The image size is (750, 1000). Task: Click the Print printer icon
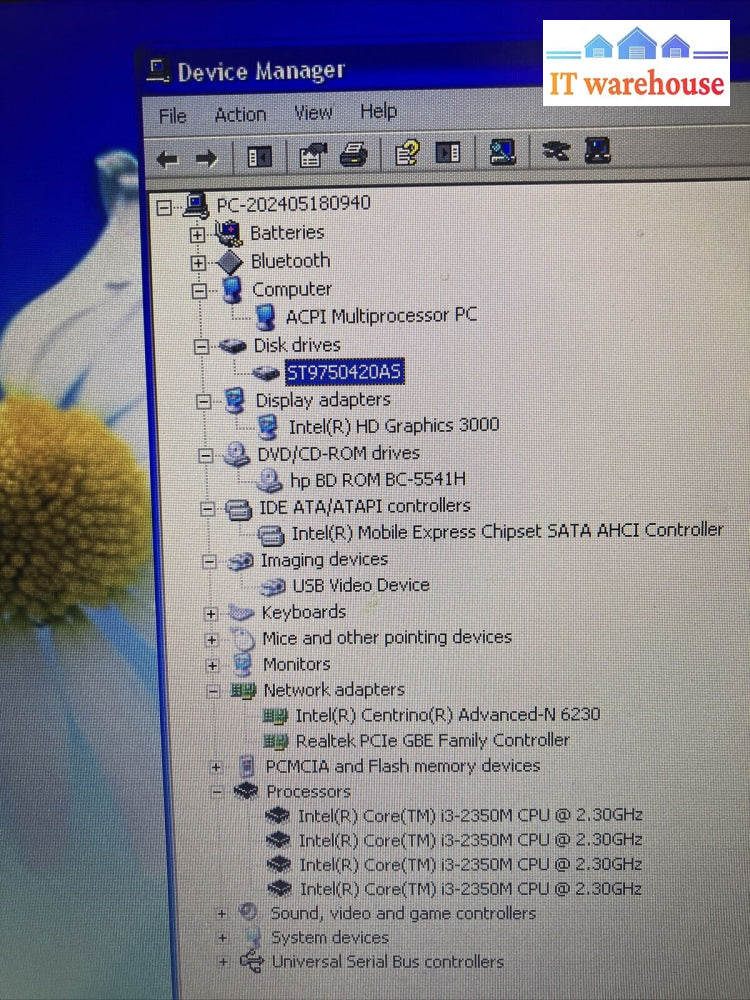pyautogui.click(x=353, y=155)
